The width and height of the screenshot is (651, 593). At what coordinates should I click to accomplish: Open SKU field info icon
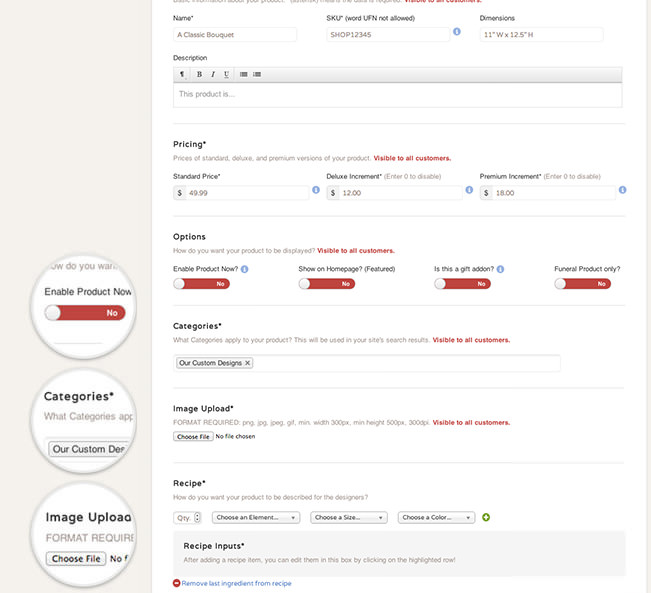click(457, 32)
